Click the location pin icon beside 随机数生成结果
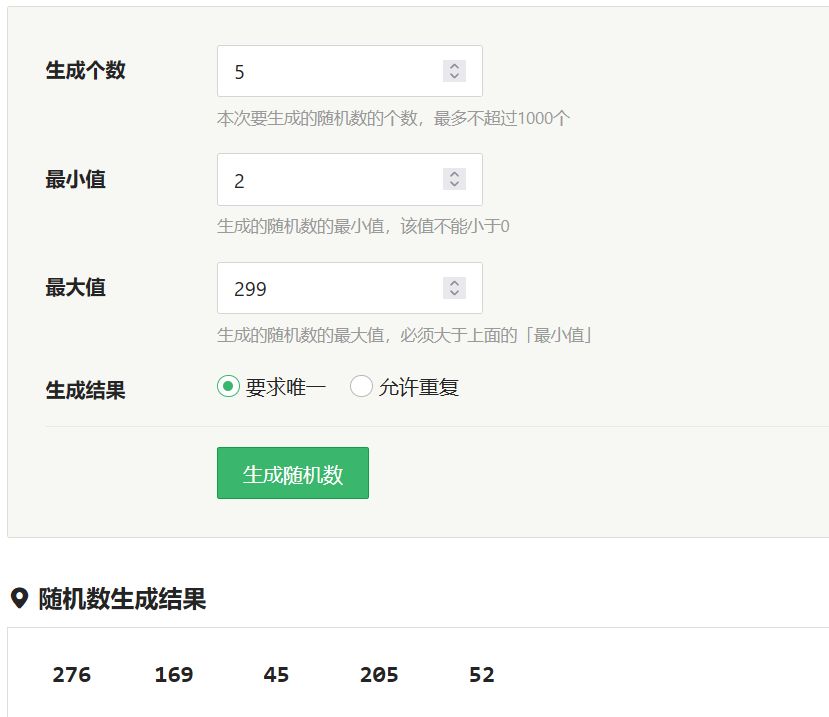 point(20,599)
